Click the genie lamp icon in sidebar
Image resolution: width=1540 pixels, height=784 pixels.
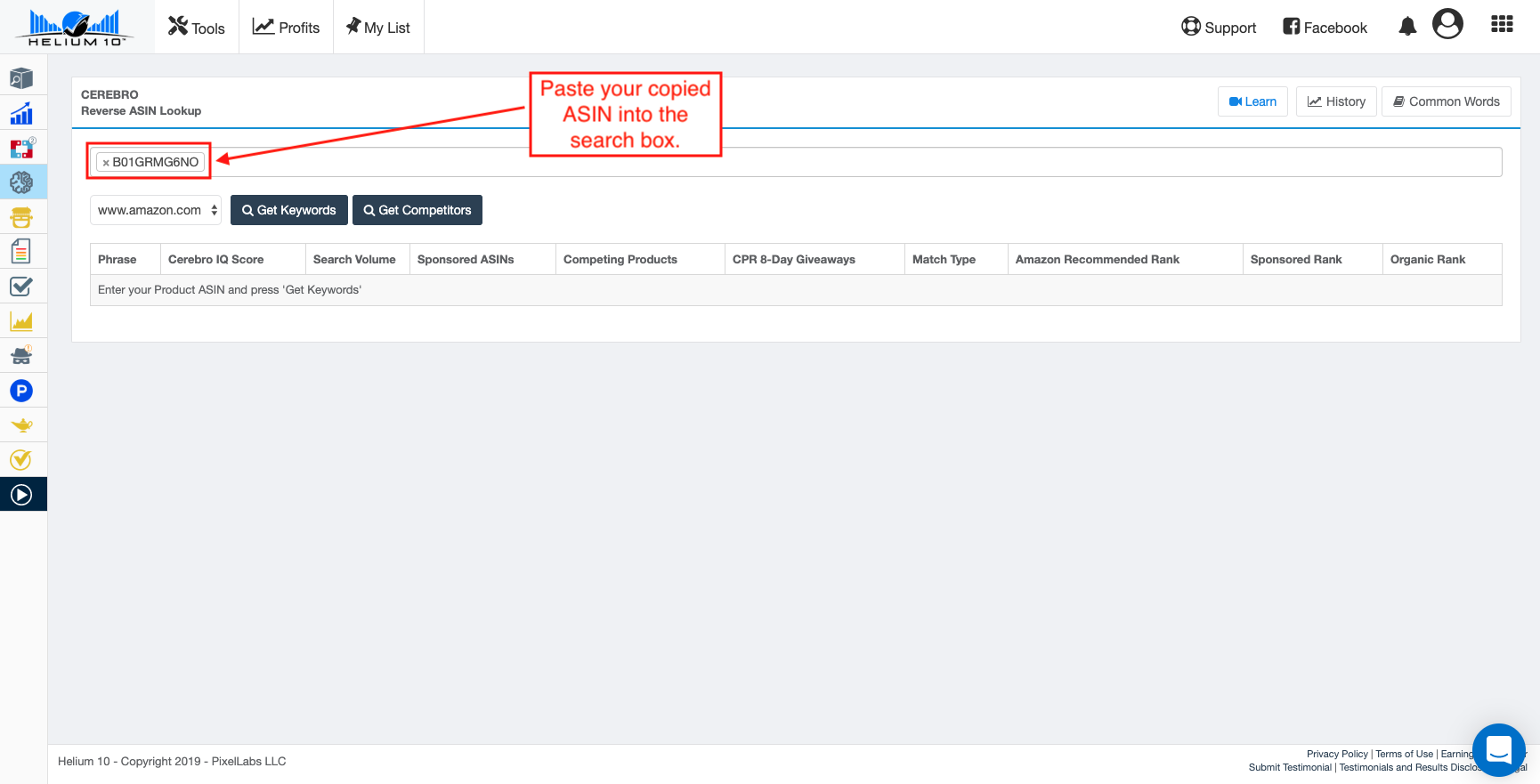point(21,425)
